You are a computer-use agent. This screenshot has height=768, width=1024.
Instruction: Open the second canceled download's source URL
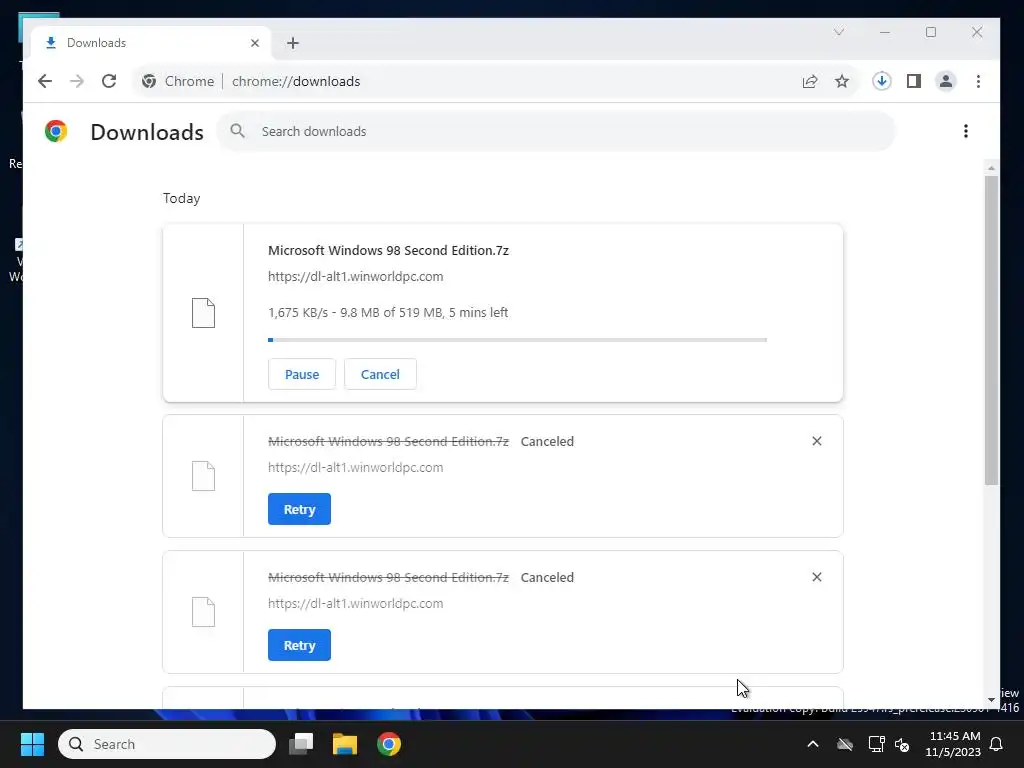[x=355, y=603]
